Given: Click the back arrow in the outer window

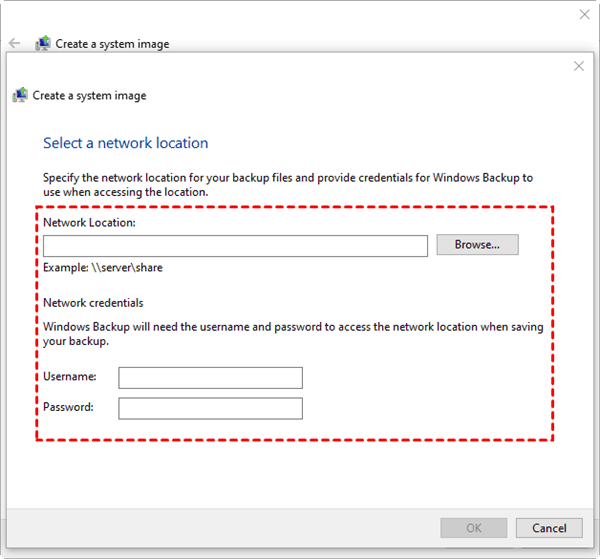Looking at the screenshot, I should [x=14, y=44].
